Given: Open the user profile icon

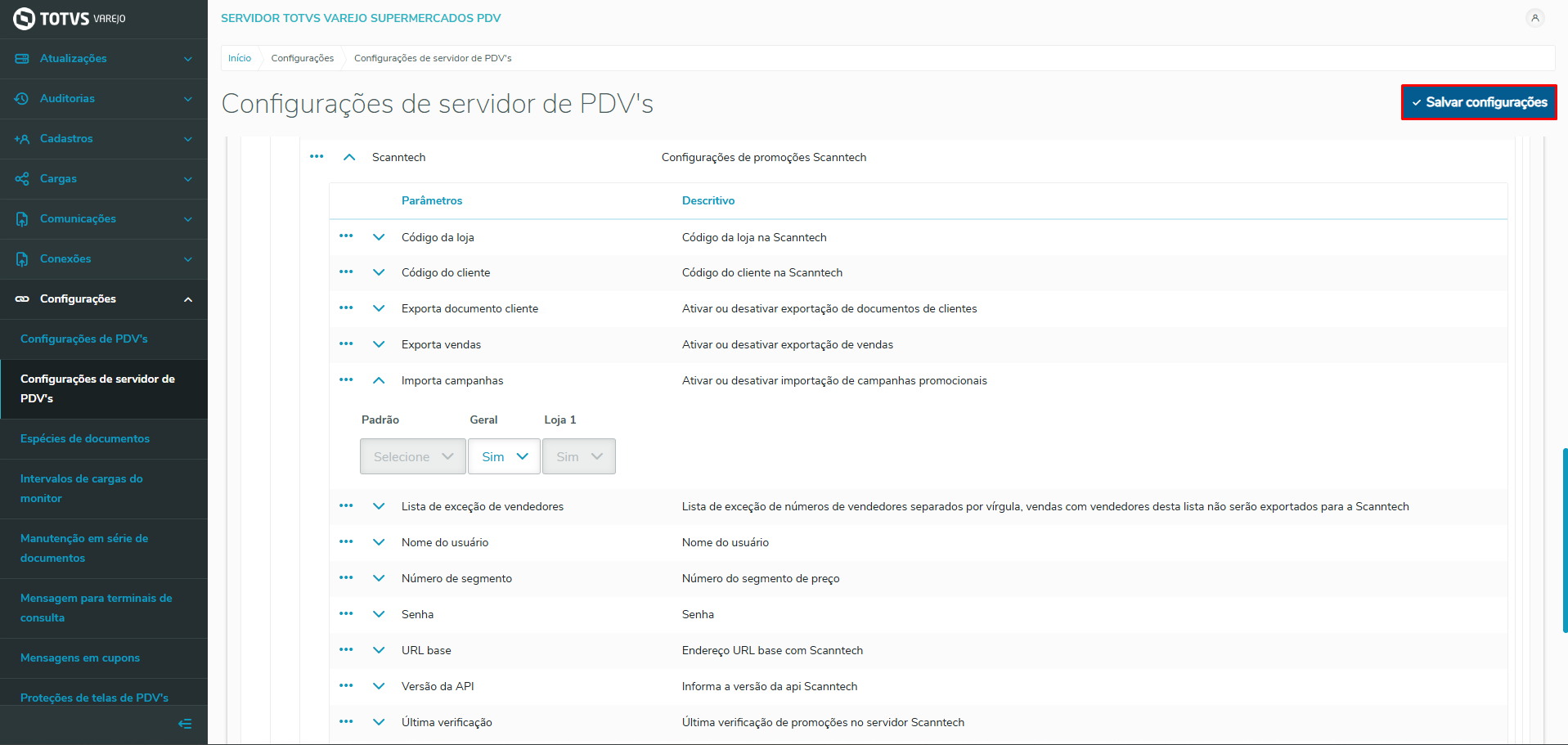Looking at the screenshot, I should pos(1535,18).
